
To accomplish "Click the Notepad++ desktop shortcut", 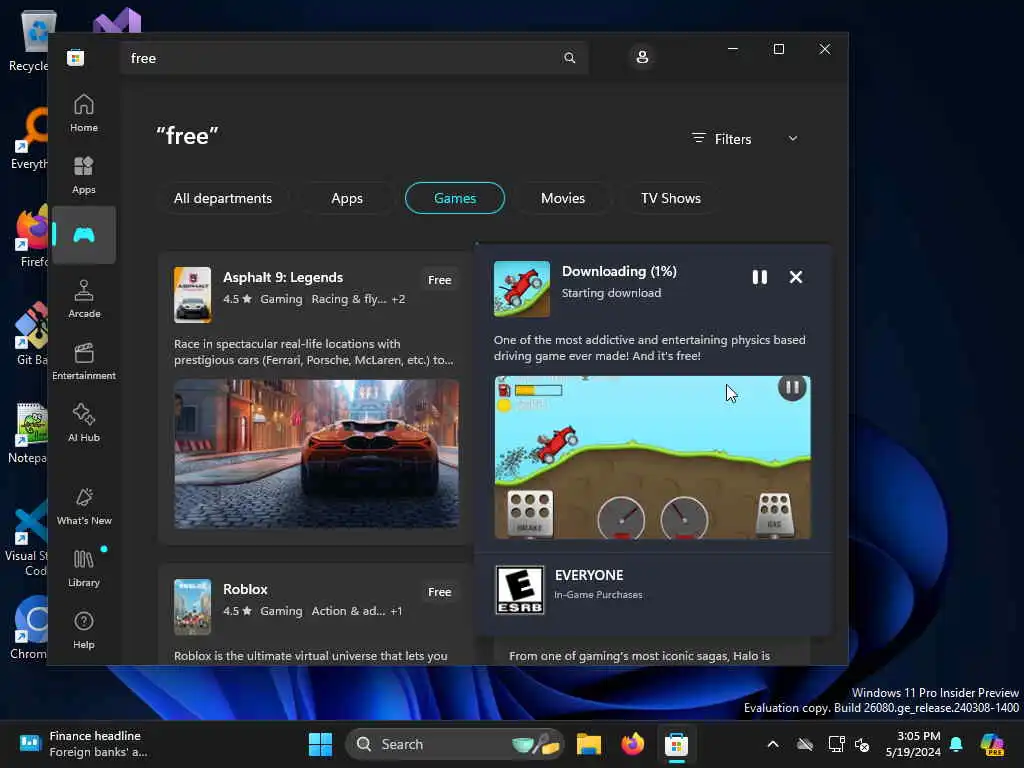I will point(29,432).
